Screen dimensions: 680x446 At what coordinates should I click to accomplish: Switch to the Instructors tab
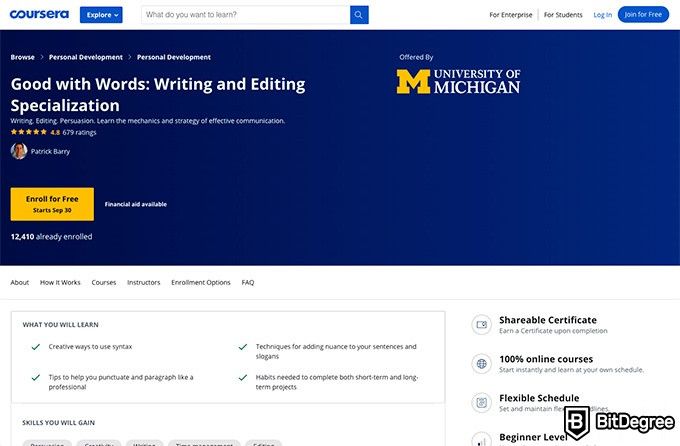pyautogui.click(x=144, y=282)
